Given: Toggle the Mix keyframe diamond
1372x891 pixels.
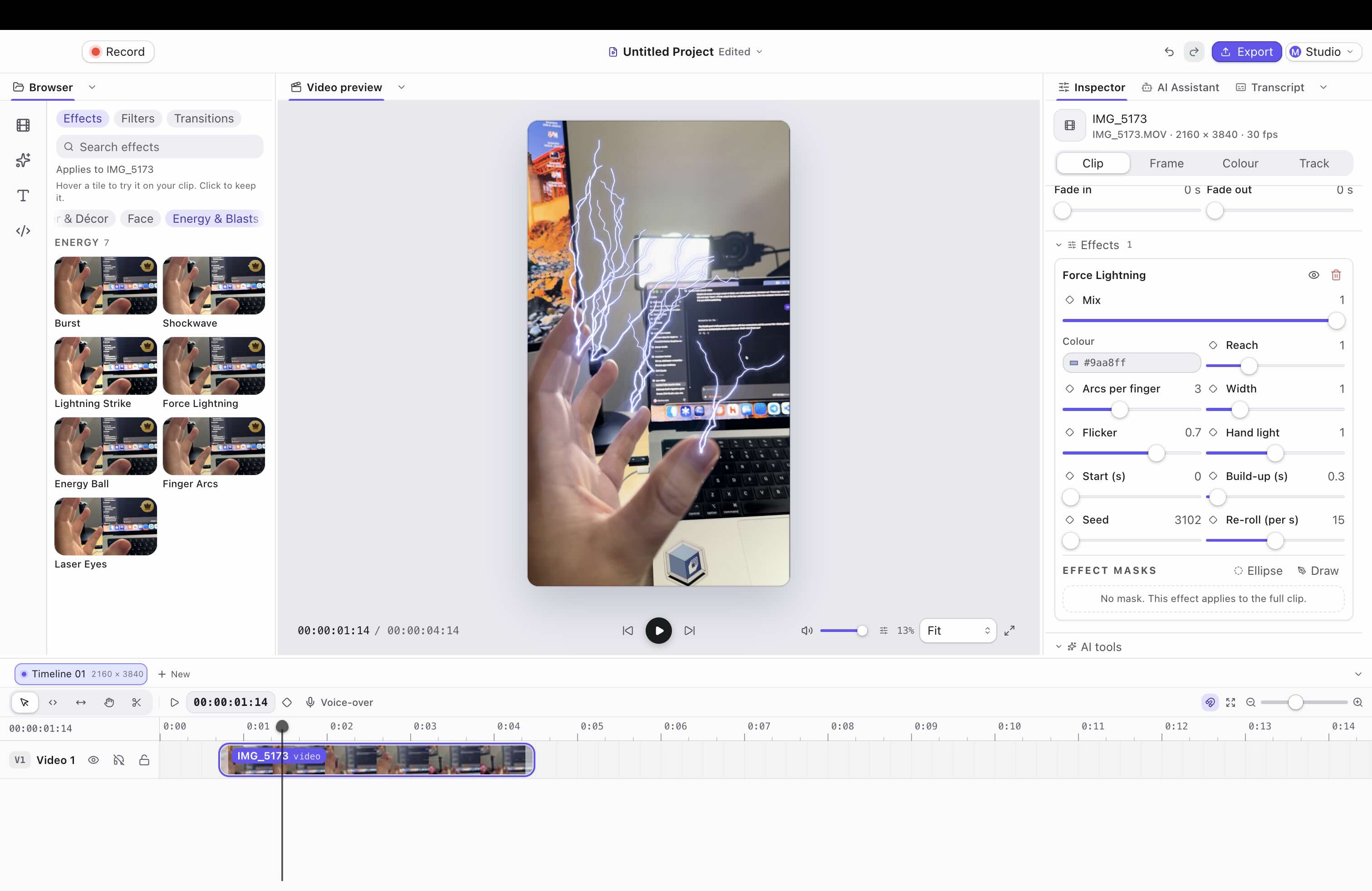Looking at the screenshot, I should pos(1070,300).
